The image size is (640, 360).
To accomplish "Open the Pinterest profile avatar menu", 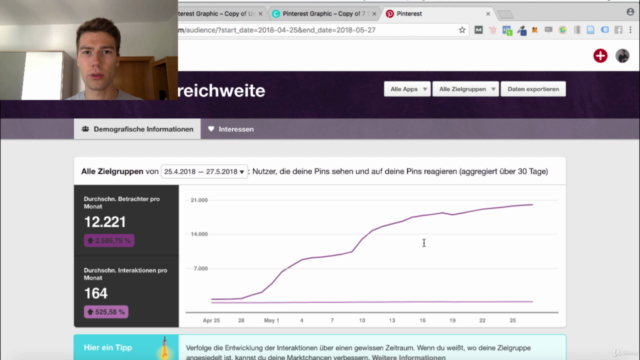I will 622,56.
